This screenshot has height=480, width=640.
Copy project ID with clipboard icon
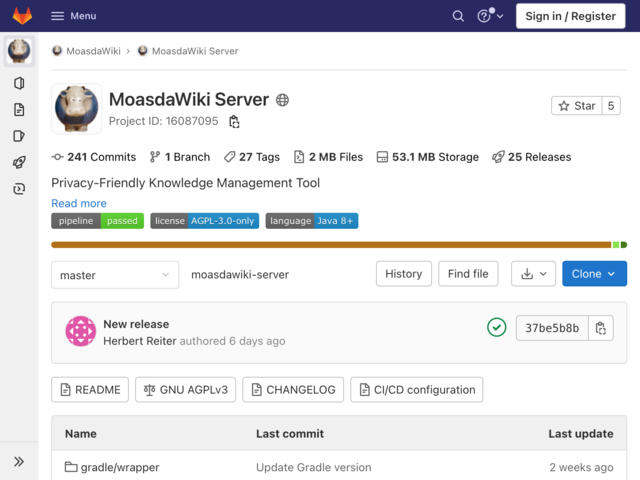[234, 122]
